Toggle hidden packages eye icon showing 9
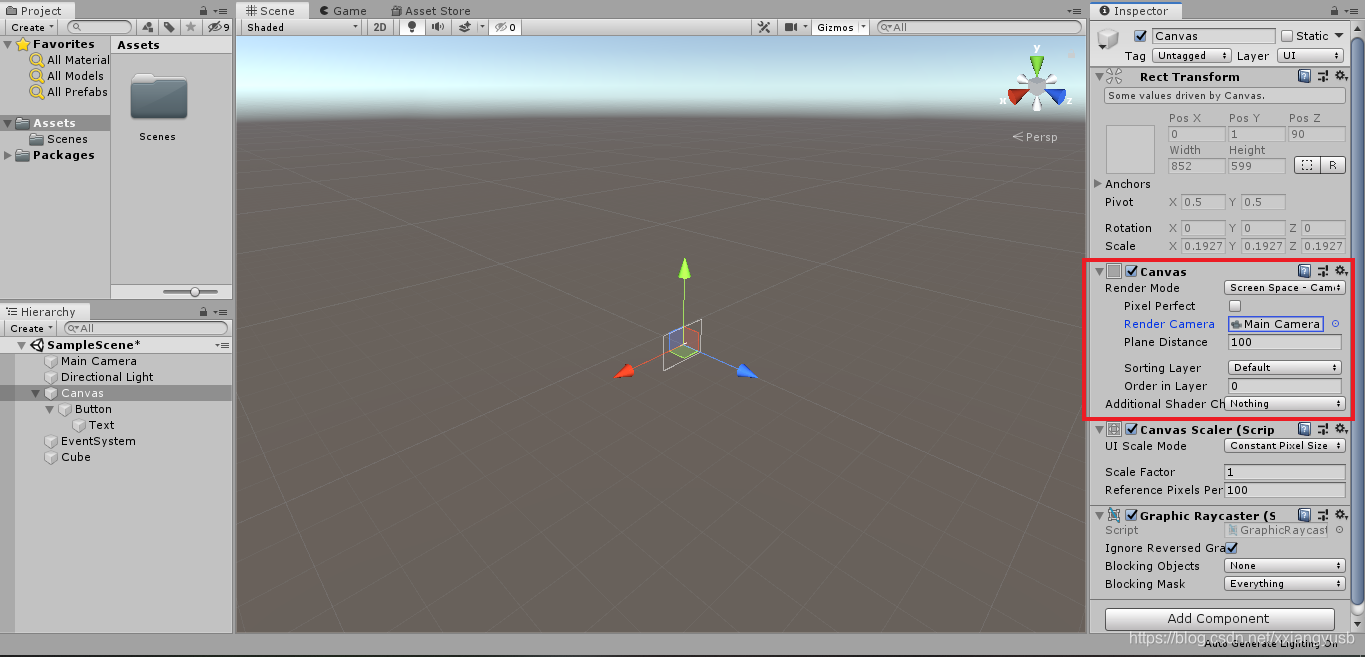The height and width of the screenshot is (657, 1365). 218,27
